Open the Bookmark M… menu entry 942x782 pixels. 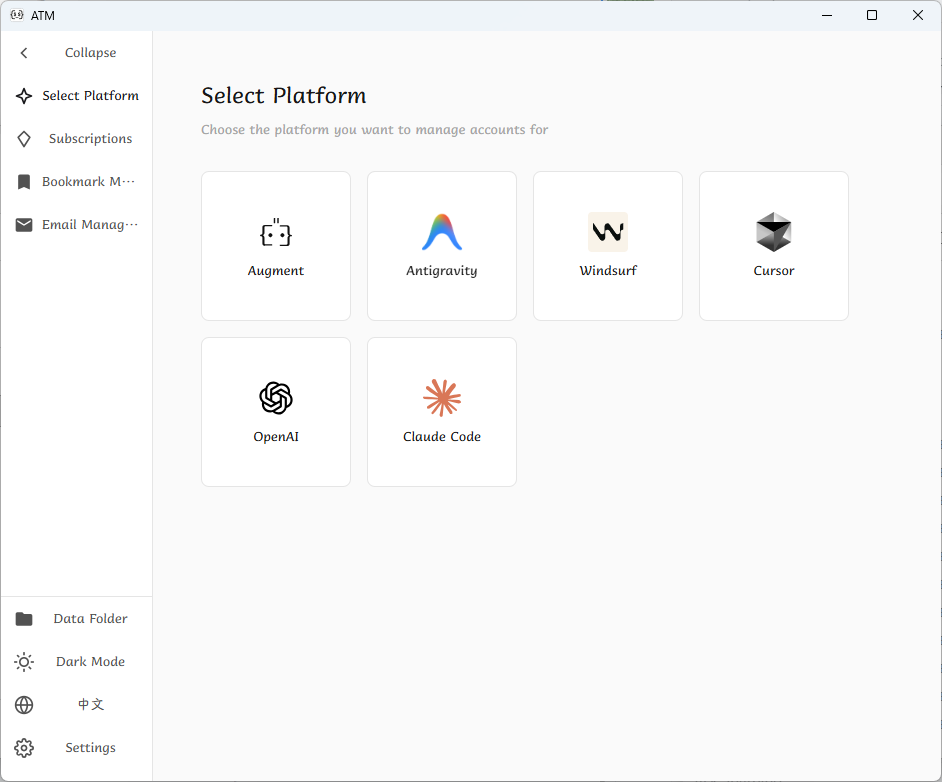[89, 182]
